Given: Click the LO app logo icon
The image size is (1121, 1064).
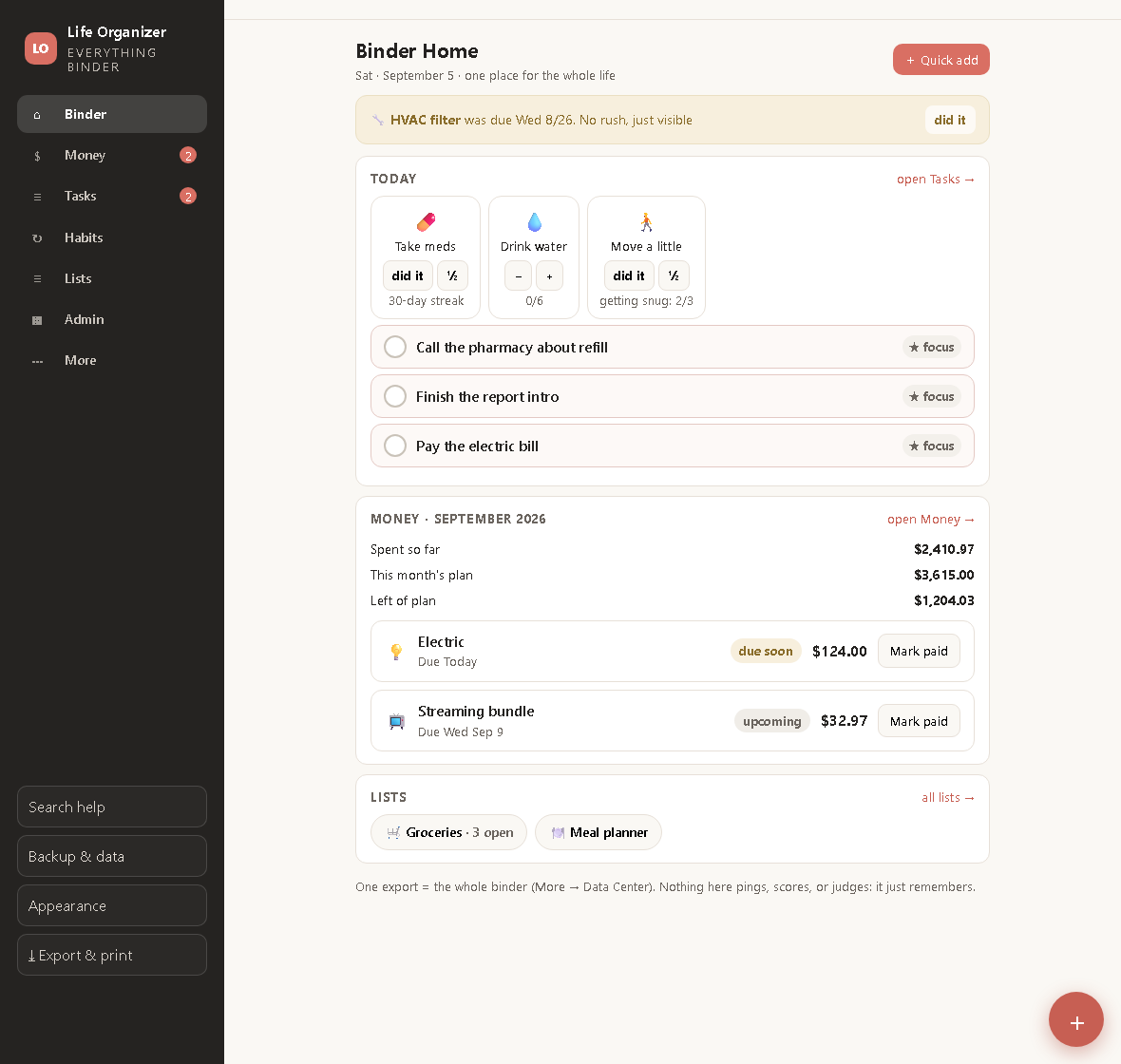Looking at the screenshot, I should (x=41, y=48).
